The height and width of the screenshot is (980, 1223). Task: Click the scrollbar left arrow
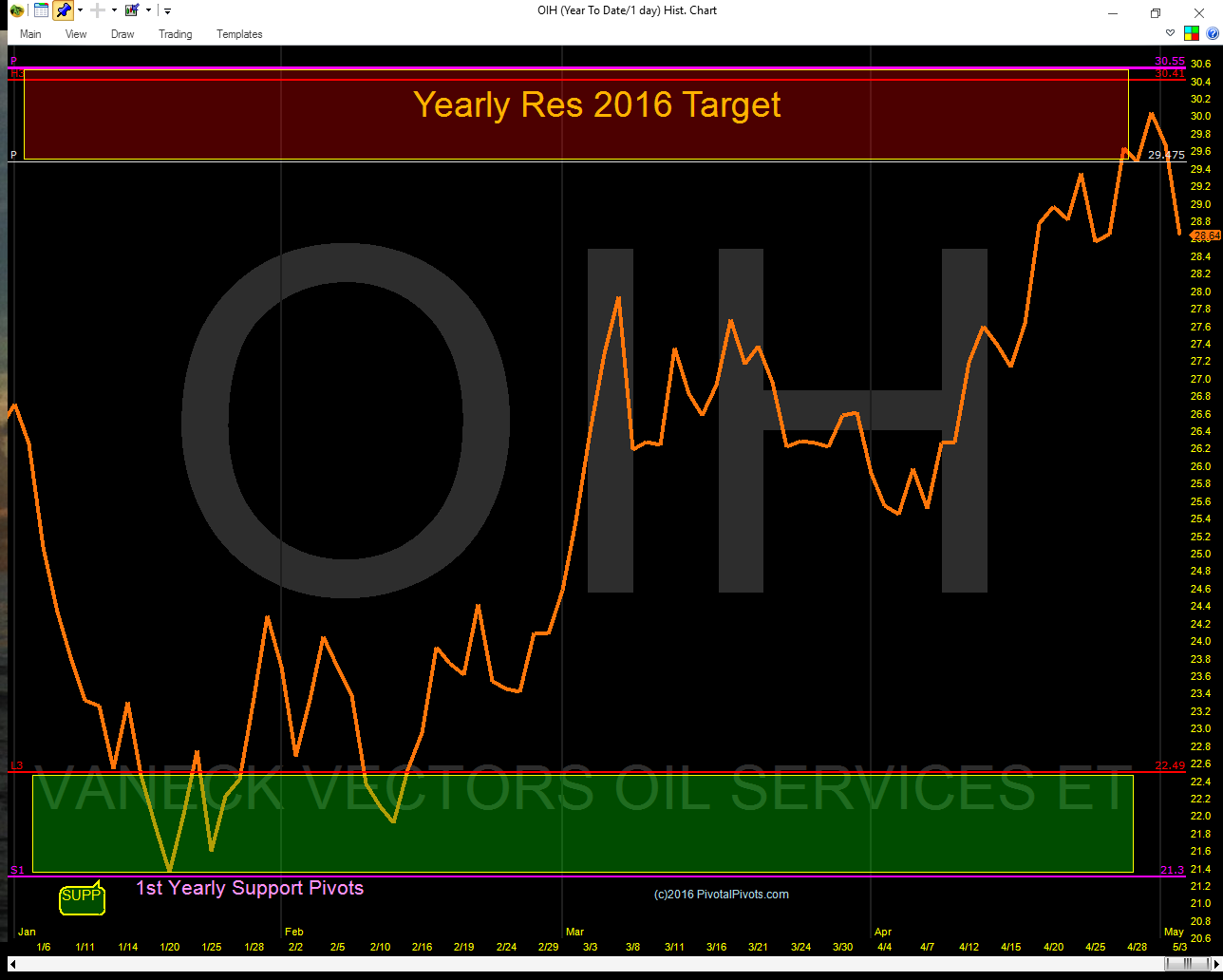pos(13,964)
